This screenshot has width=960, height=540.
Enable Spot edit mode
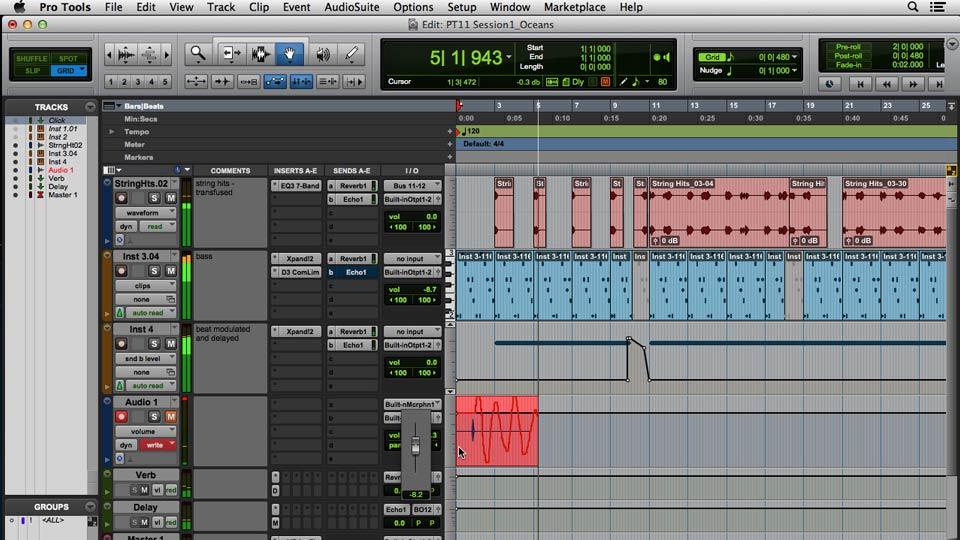68,59
